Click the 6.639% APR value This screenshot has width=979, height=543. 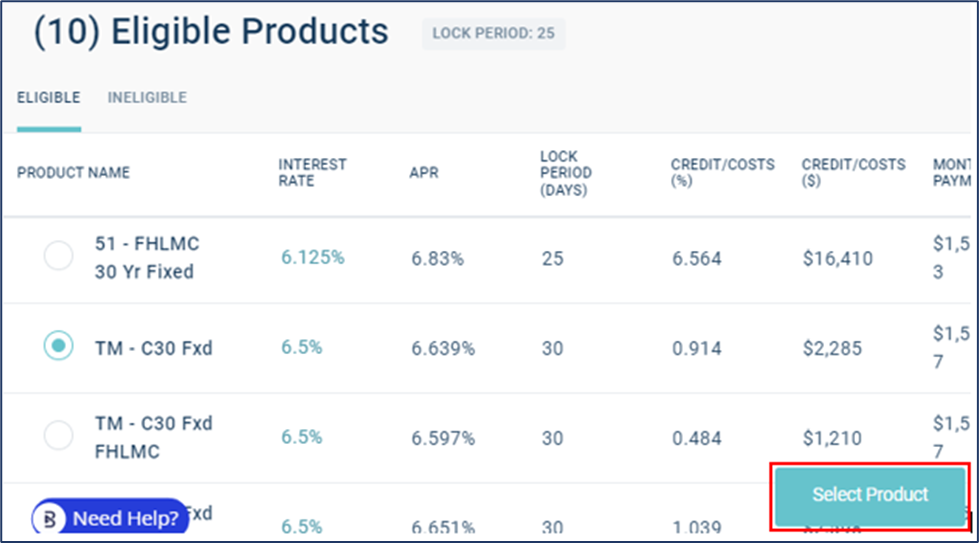coord(443,348)
